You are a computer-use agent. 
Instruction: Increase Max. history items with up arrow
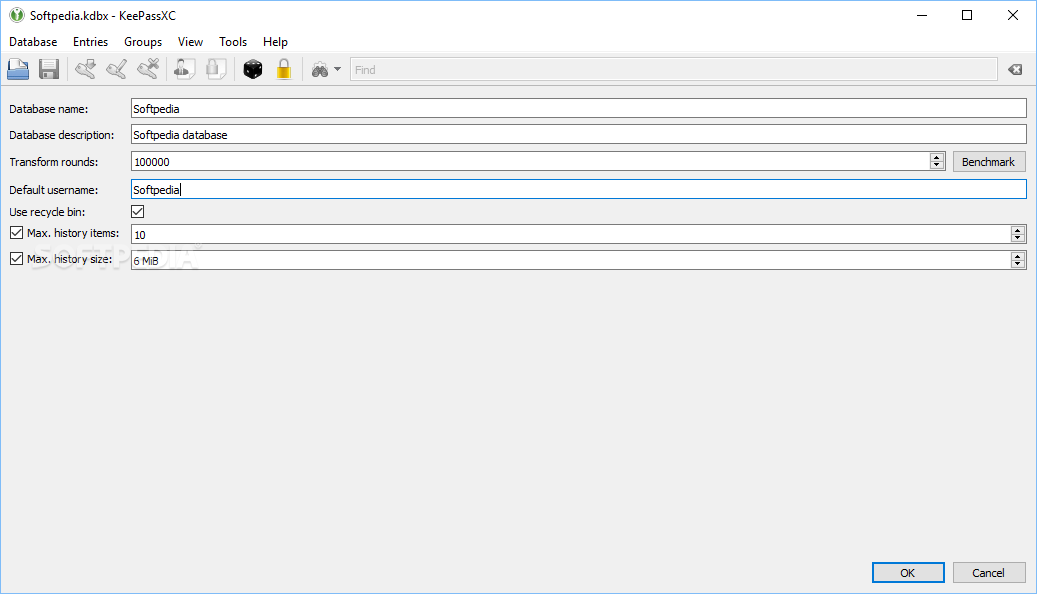point(1018,230)
